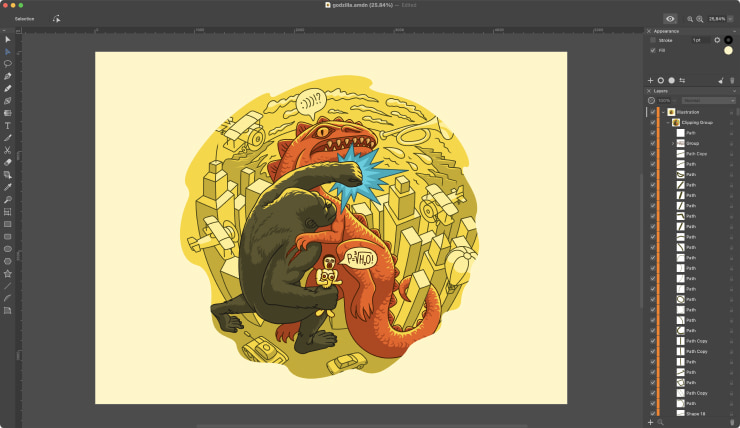
Task: Add a new layer with the plus button
Action: pyautogui.click(x=650, y=422)
